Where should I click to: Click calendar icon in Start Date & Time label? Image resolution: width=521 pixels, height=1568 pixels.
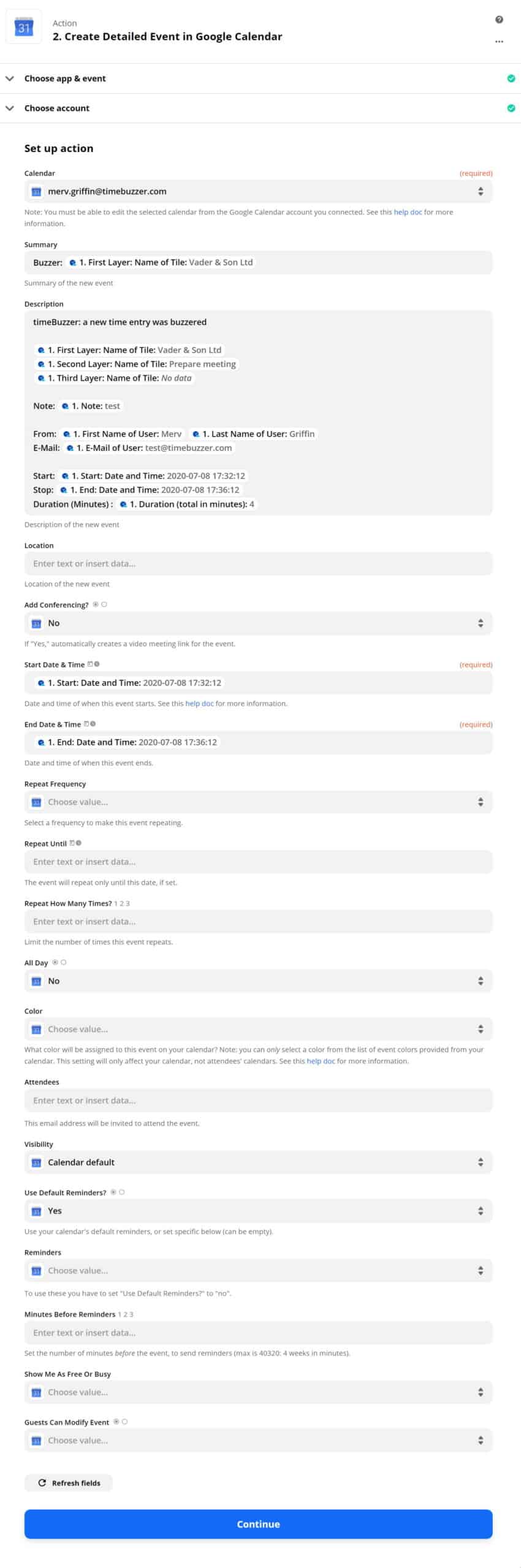click(90, 664)
